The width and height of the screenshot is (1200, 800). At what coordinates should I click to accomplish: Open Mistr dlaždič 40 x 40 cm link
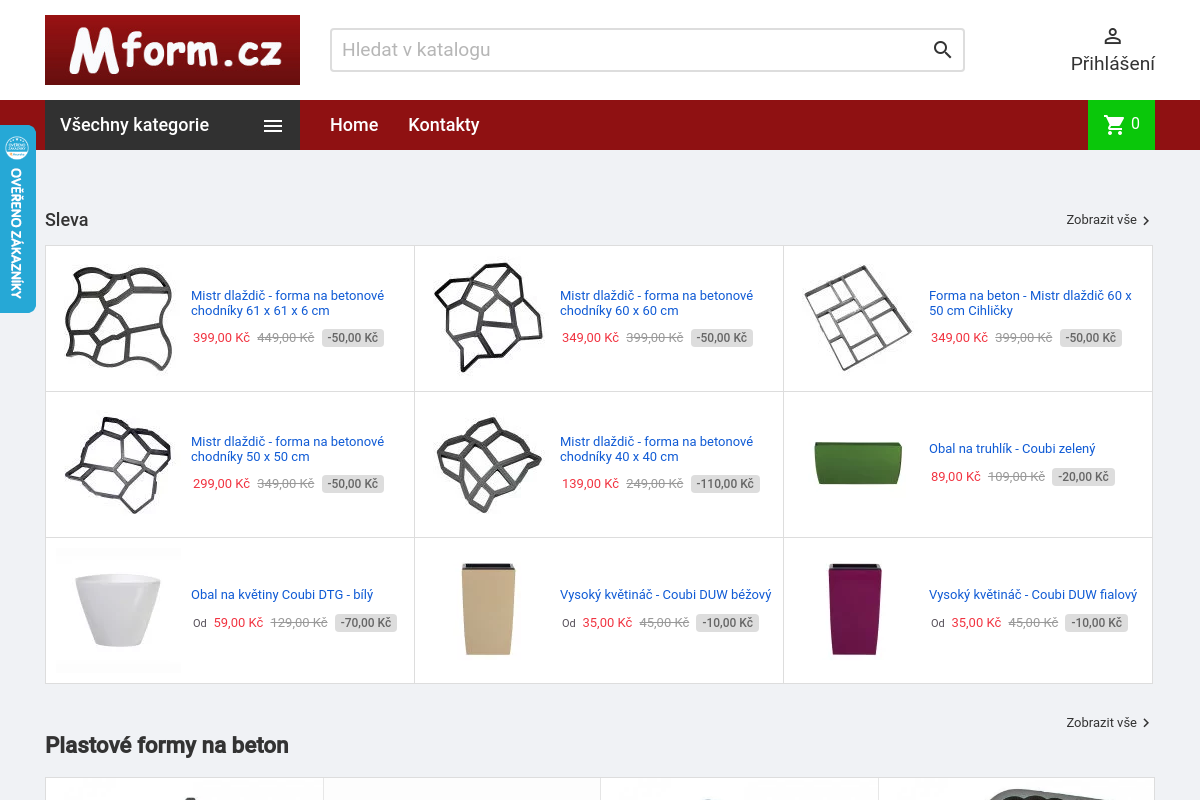point(656,449)
